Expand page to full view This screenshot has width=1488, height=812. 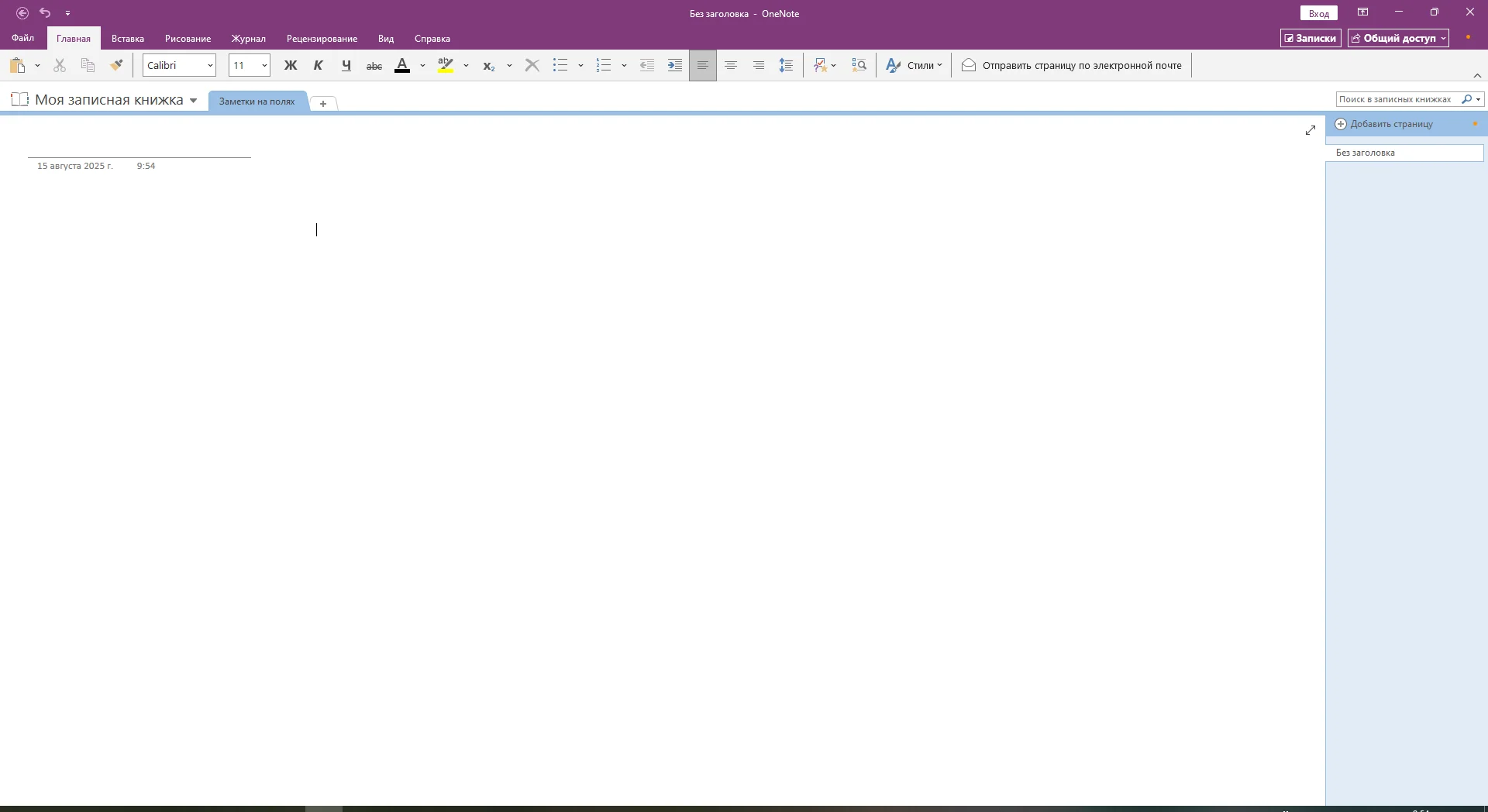(1311, 130)
